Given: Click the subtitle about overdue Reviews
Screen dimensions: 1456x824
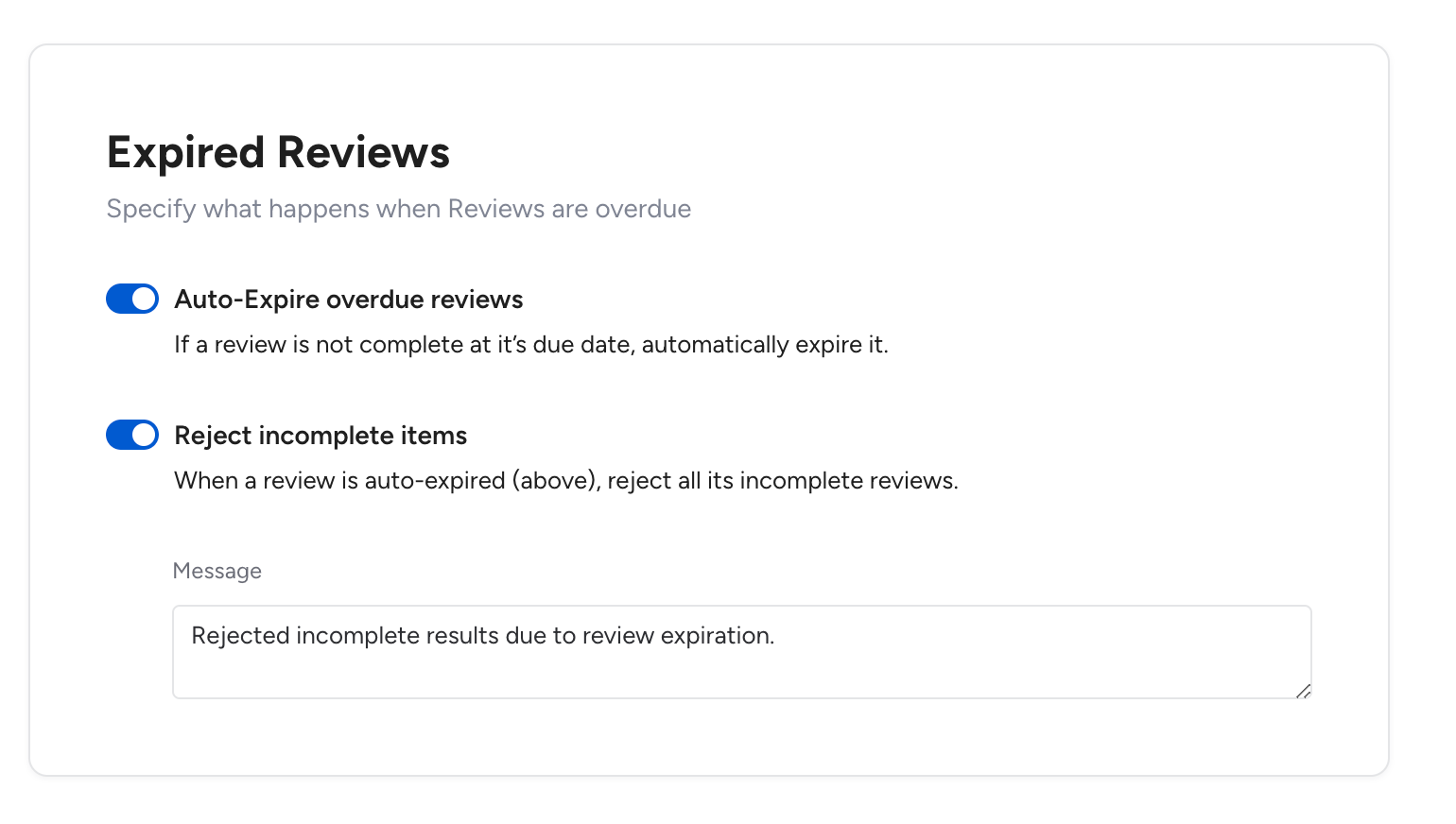Looking at the screenshot, I should 399,209.
